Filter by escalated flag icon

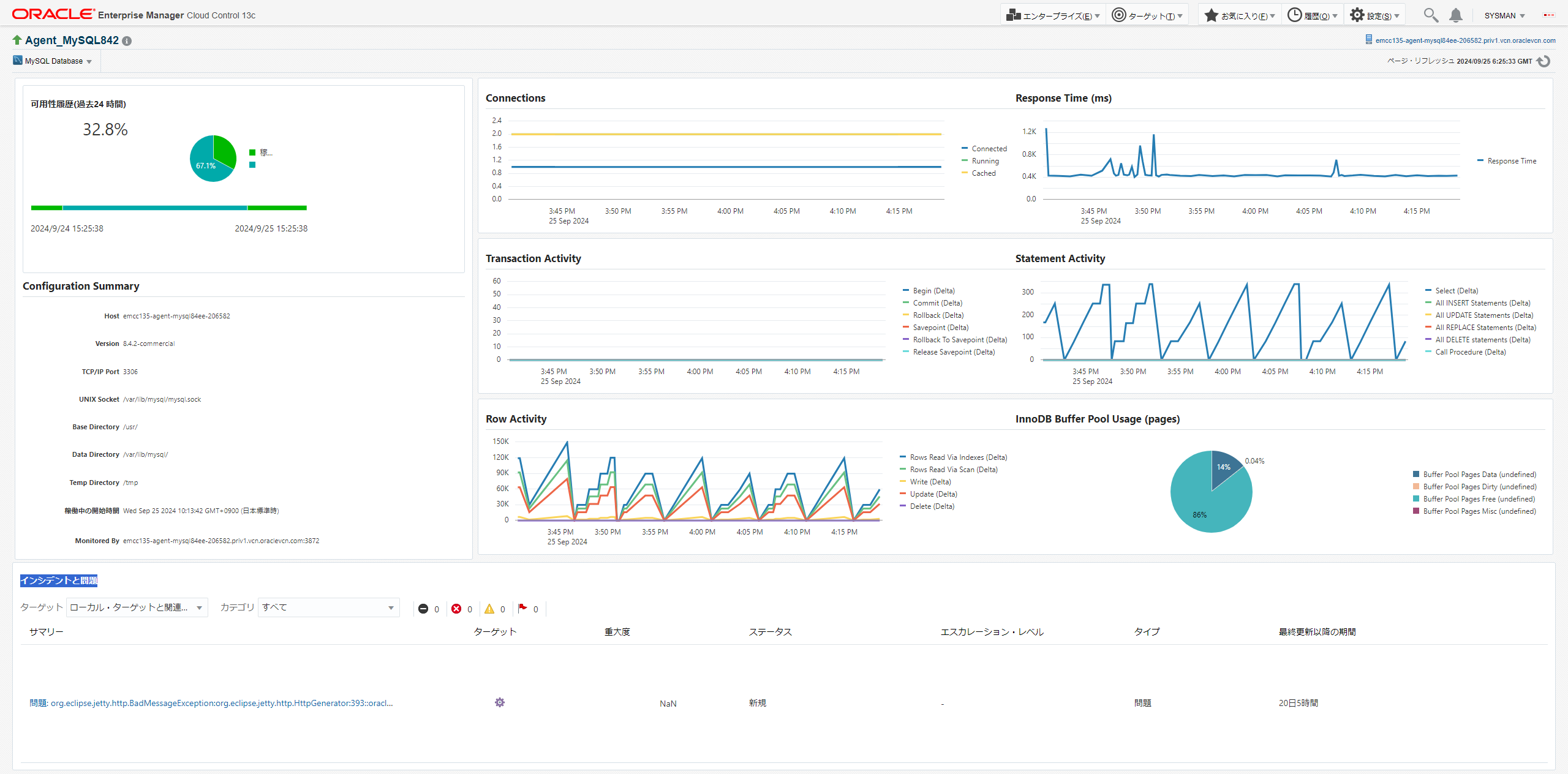[x=522, y=608]
